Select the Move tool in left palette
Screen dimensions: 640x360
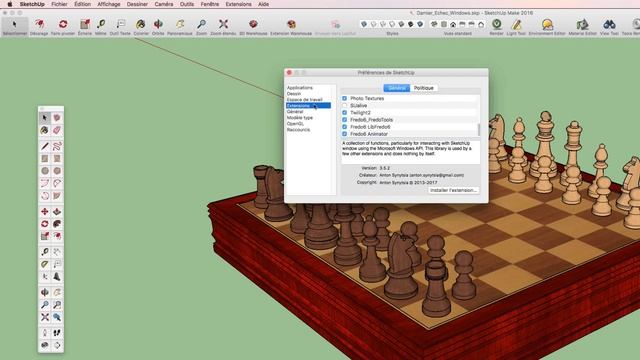click(x=45, y=211)
